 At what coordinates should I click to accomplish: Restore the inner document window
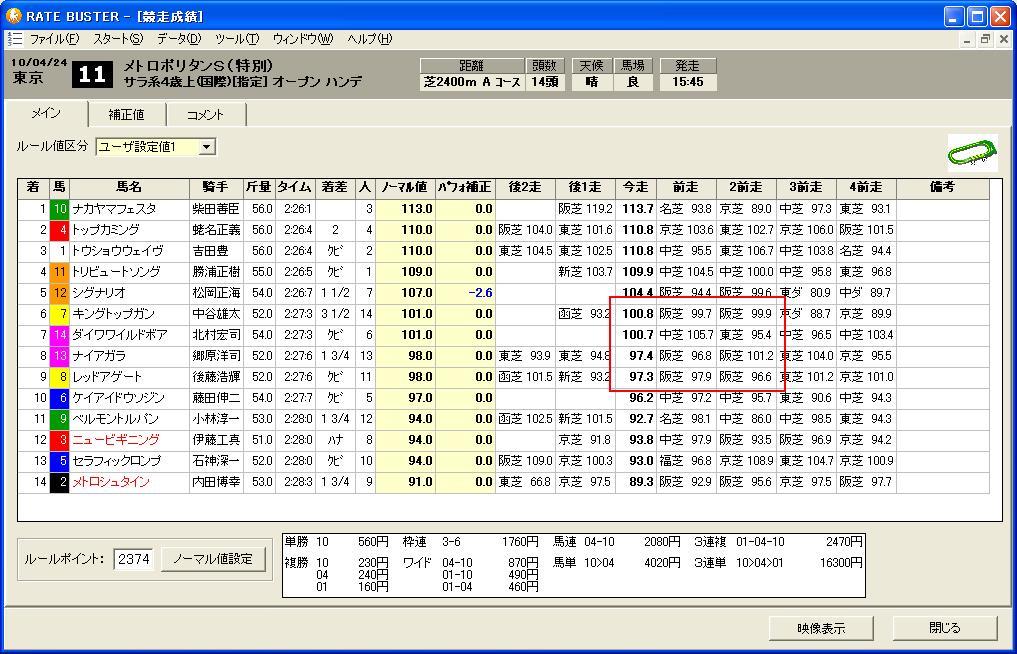986,40
